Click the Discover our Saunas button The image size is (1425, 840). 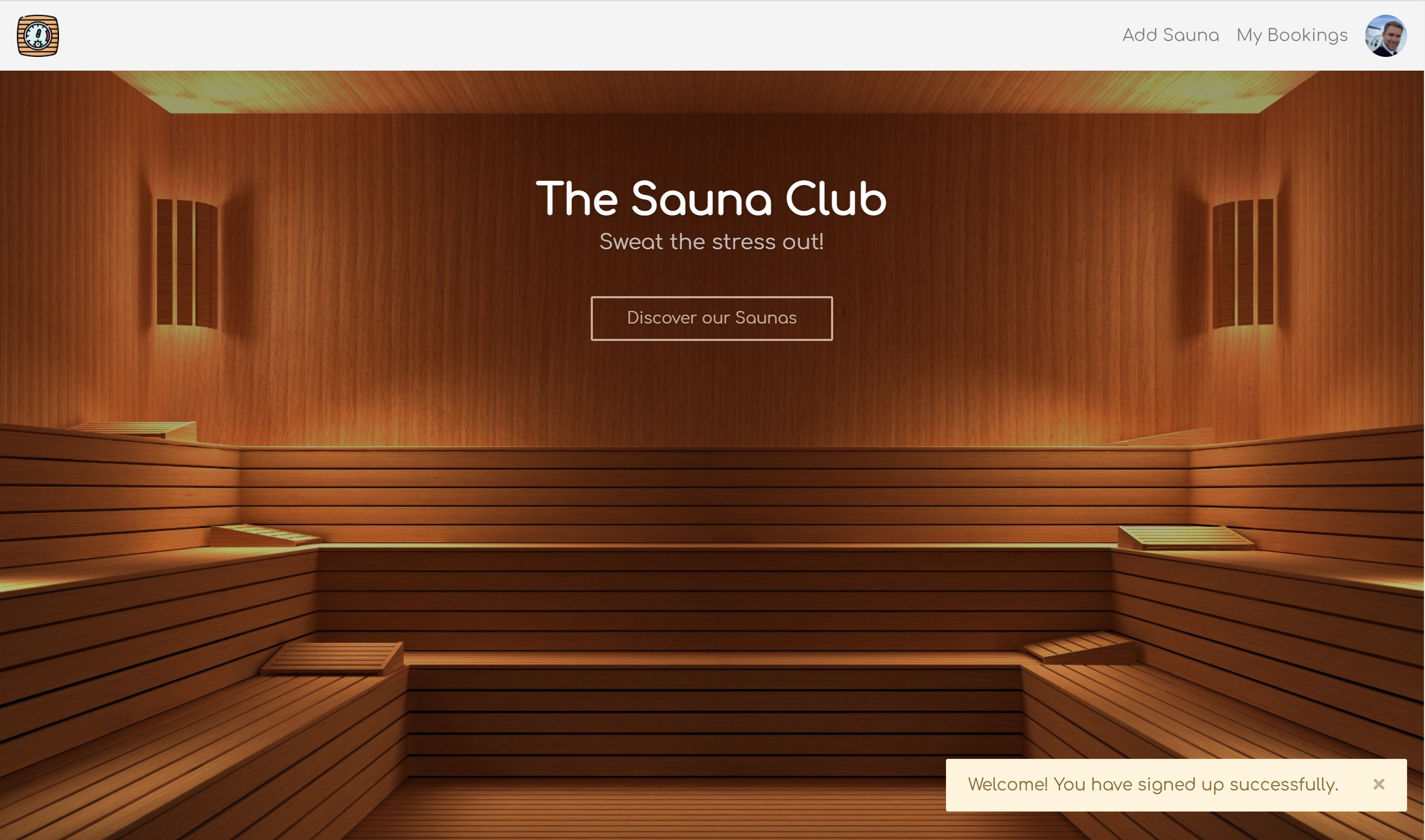(711, 318)
